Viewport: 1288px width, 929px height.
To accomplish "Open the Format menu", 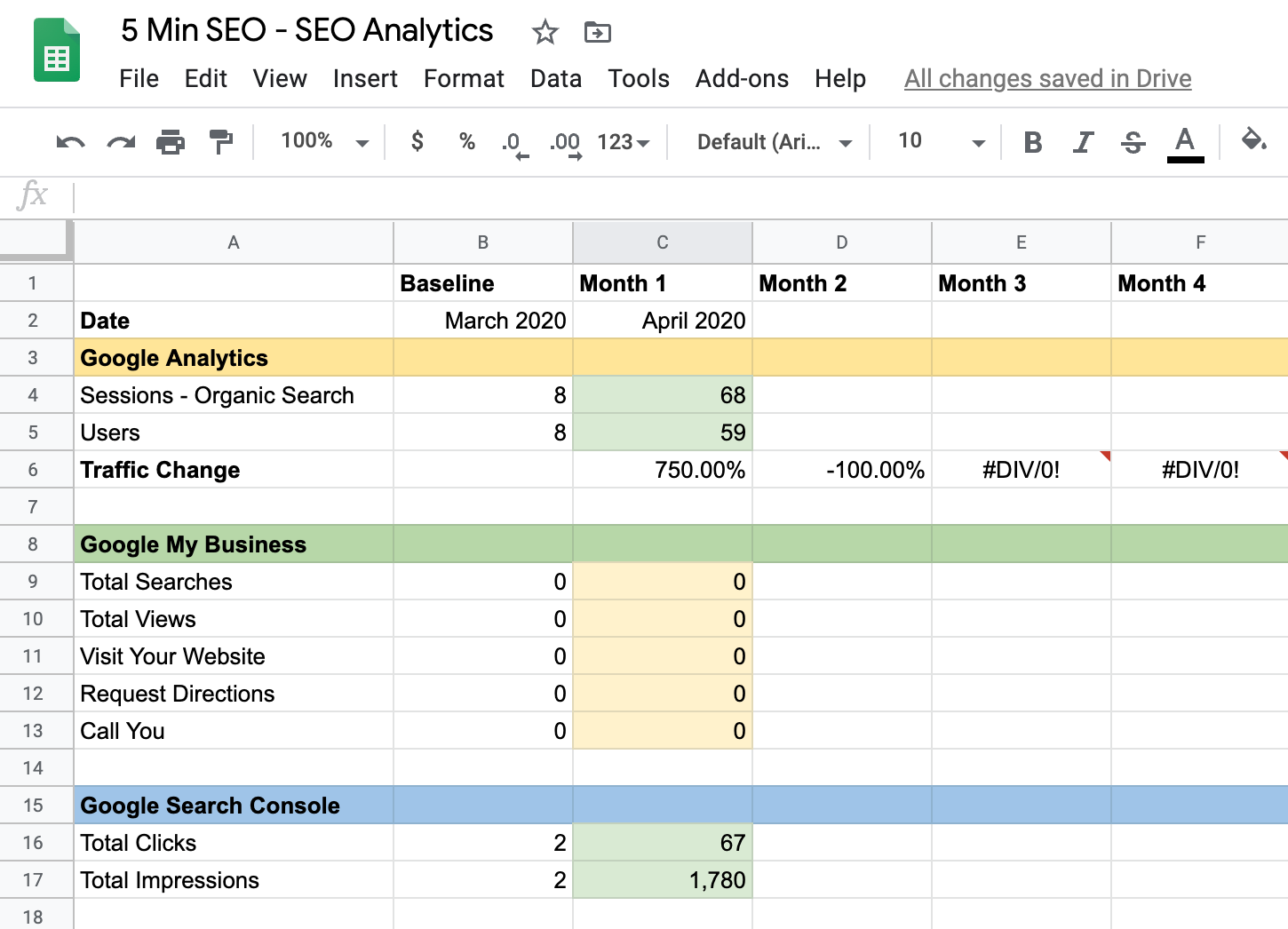I will coord(464,79).
